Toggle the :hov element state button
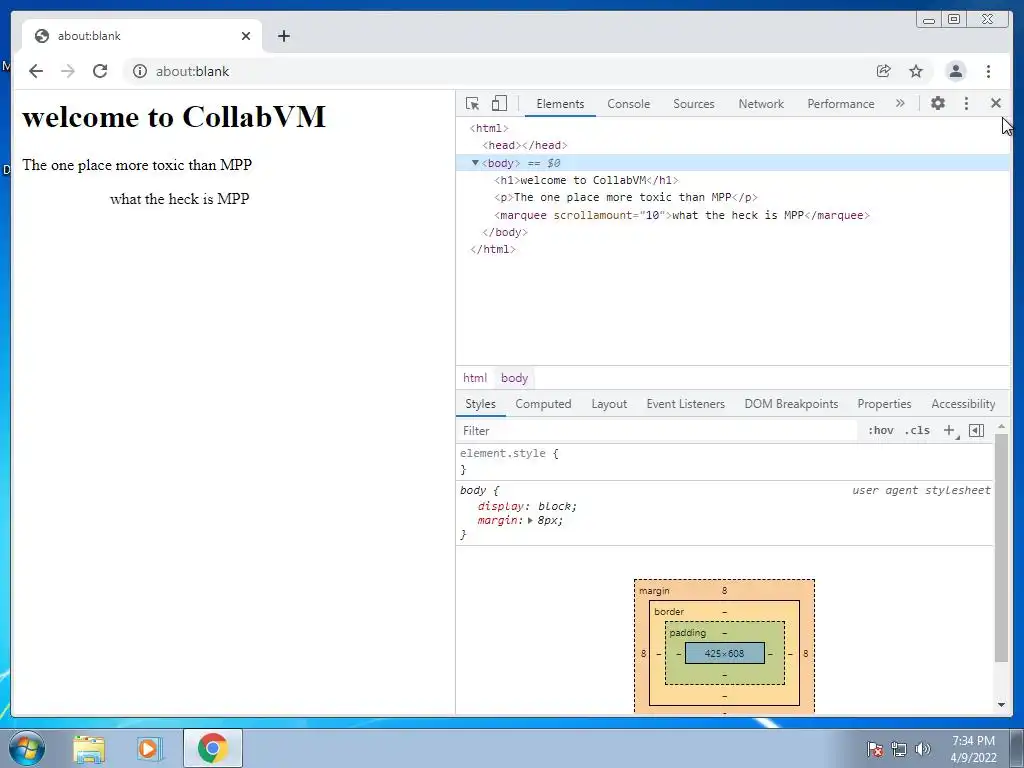The width and height of the screenshot is (1024, 768). pyautogui.click(x=880, y=430)
